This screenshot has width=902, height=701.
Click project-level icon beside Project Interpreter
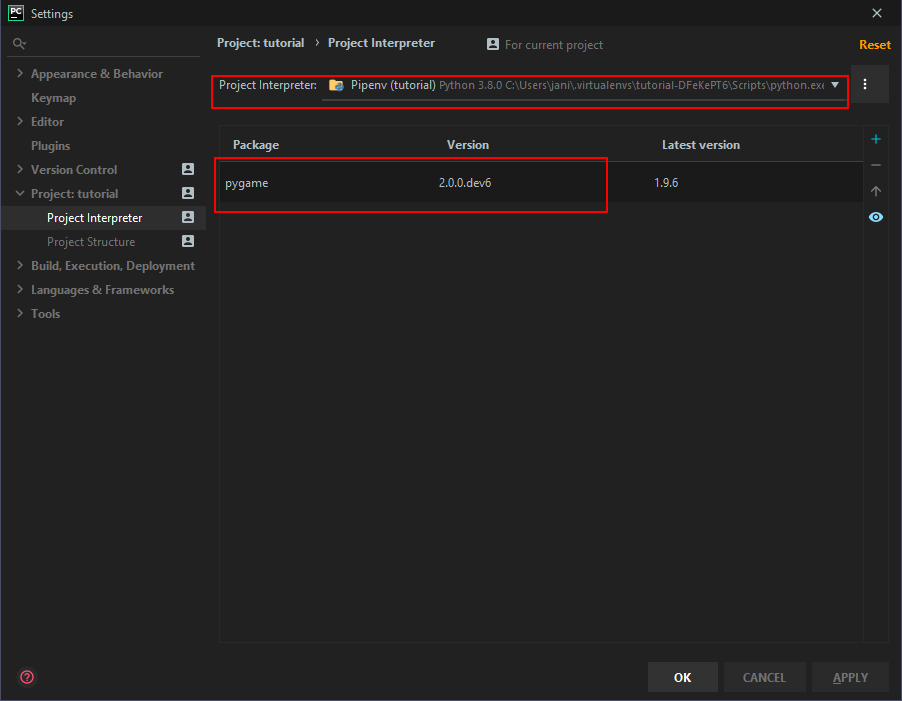point(188,217)
